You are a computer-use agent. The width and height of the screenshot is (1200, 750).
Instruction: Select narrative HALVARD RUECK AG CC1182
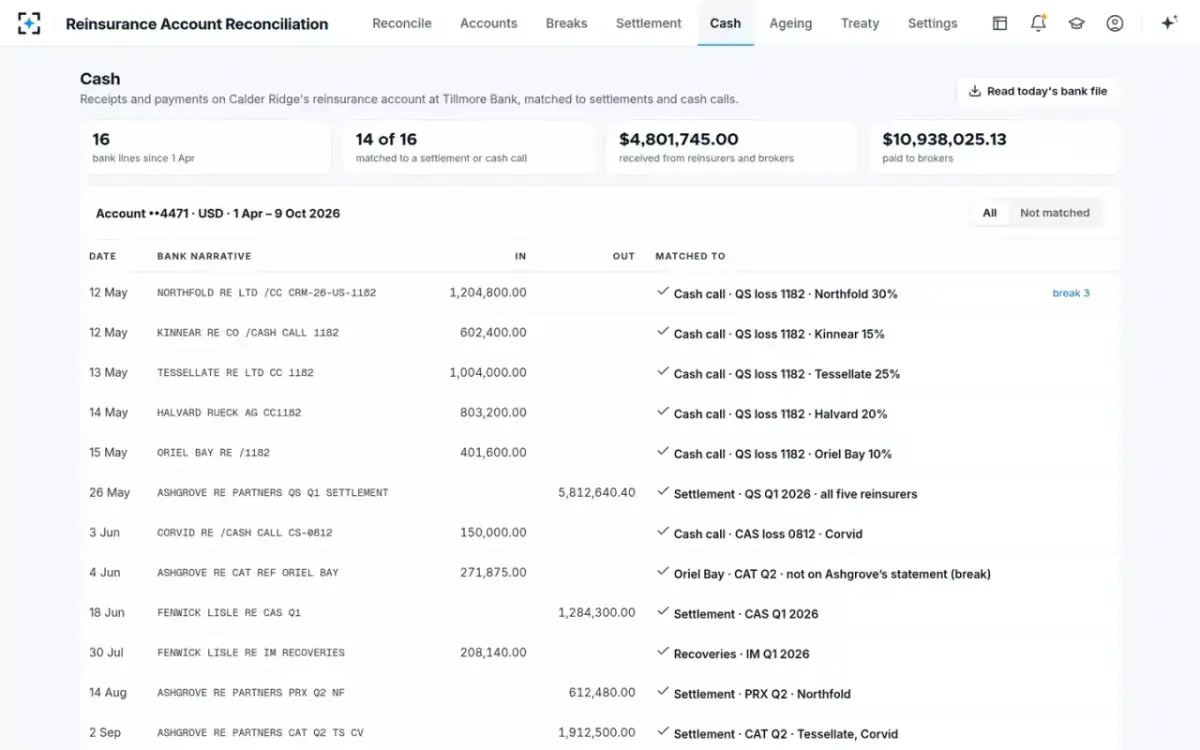click(x=229, y=413)
